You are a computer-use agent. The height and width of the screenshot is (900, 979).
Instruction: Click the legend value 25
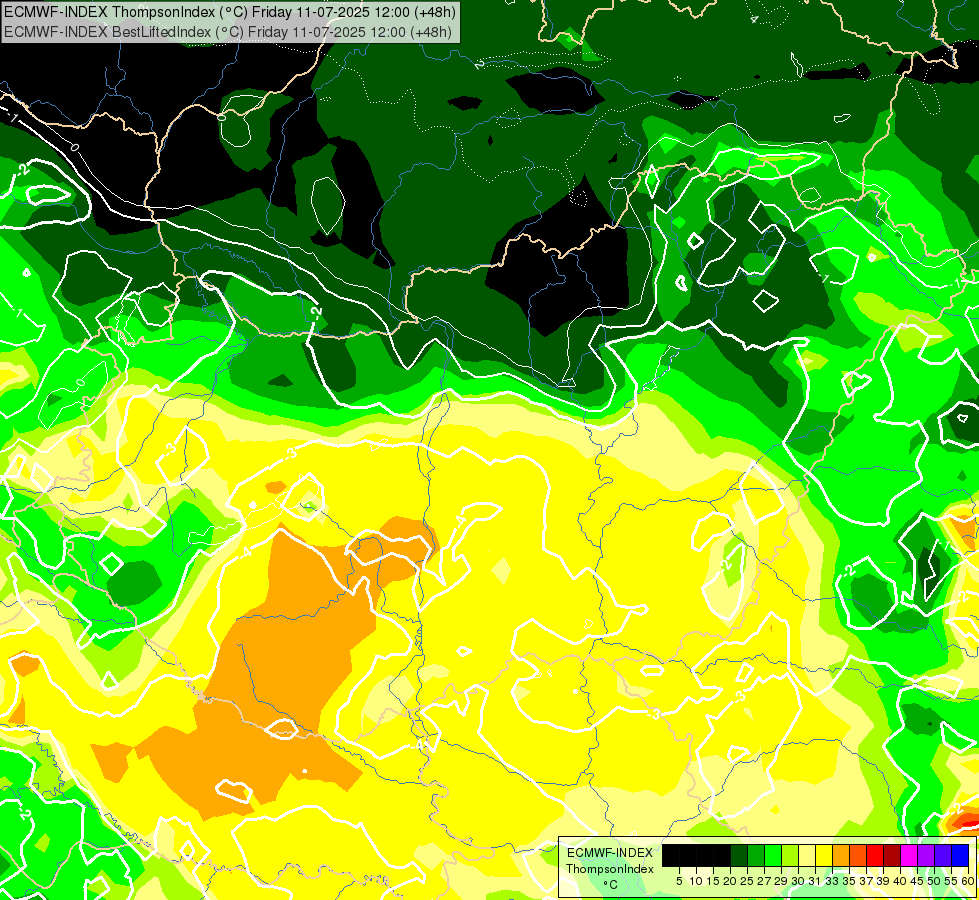pyautogui.click(x=747, y=881)
